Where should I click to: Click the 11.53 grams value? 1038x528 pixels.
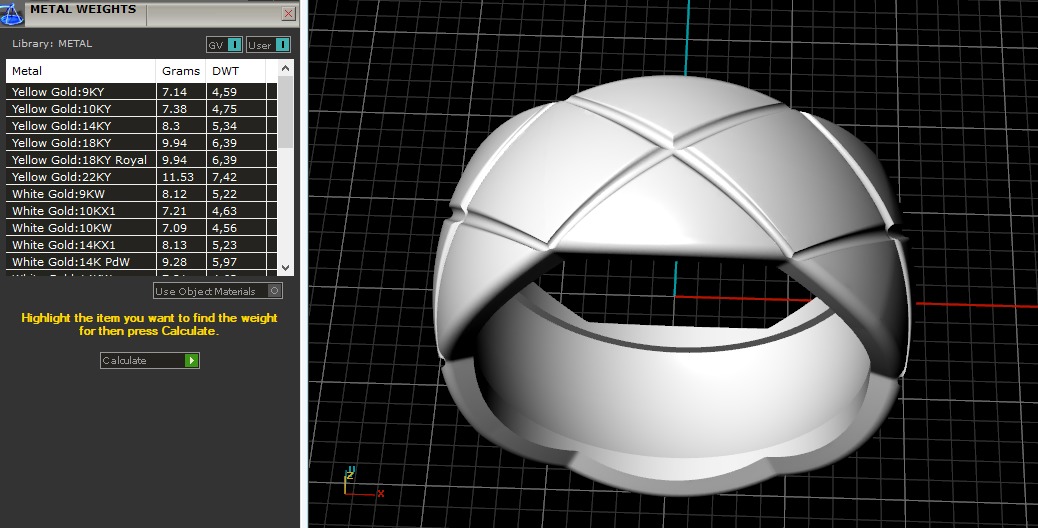(178, 177)
